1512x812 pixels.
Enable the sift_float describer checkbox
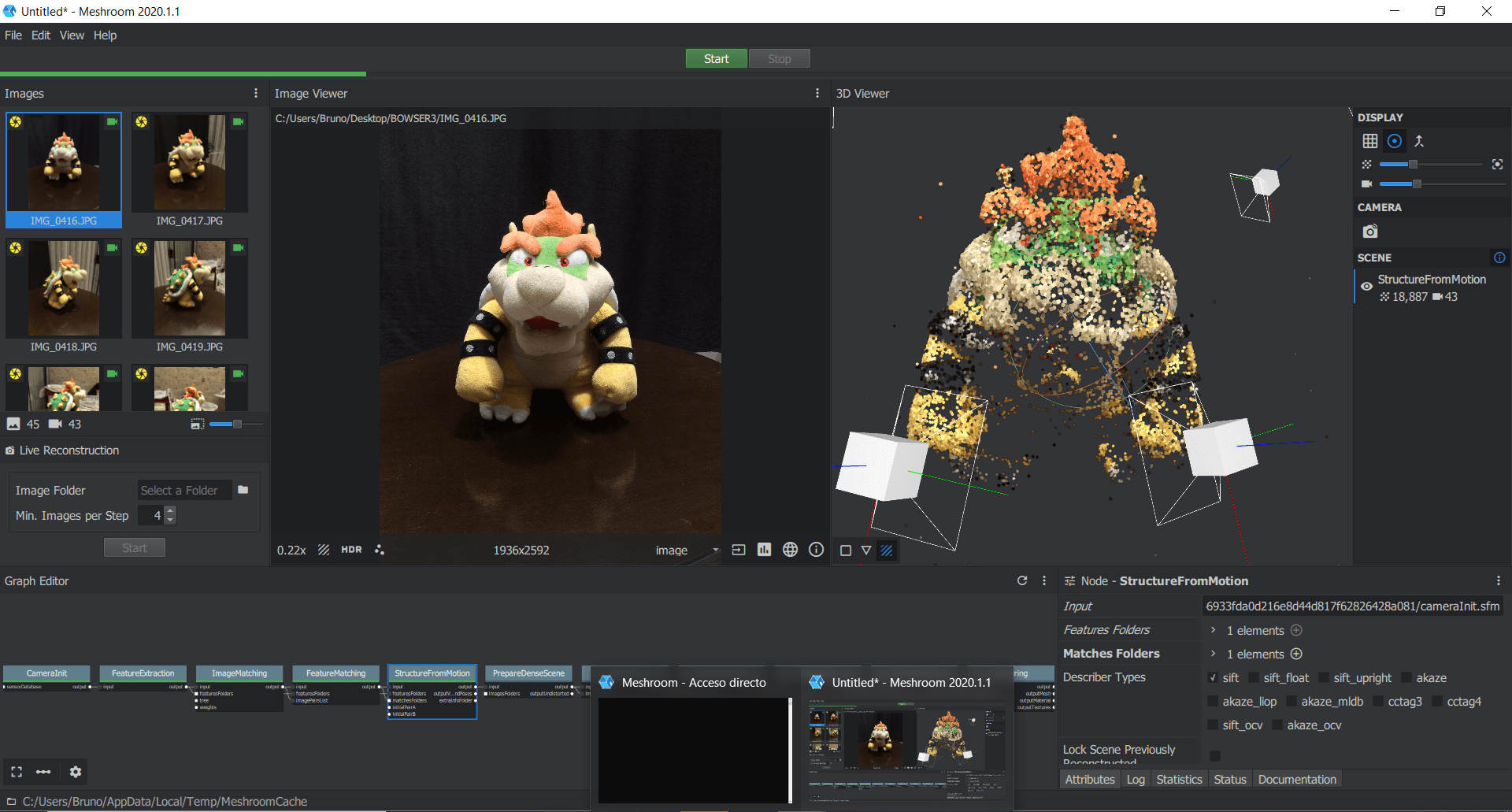(x=1254, y=678)
